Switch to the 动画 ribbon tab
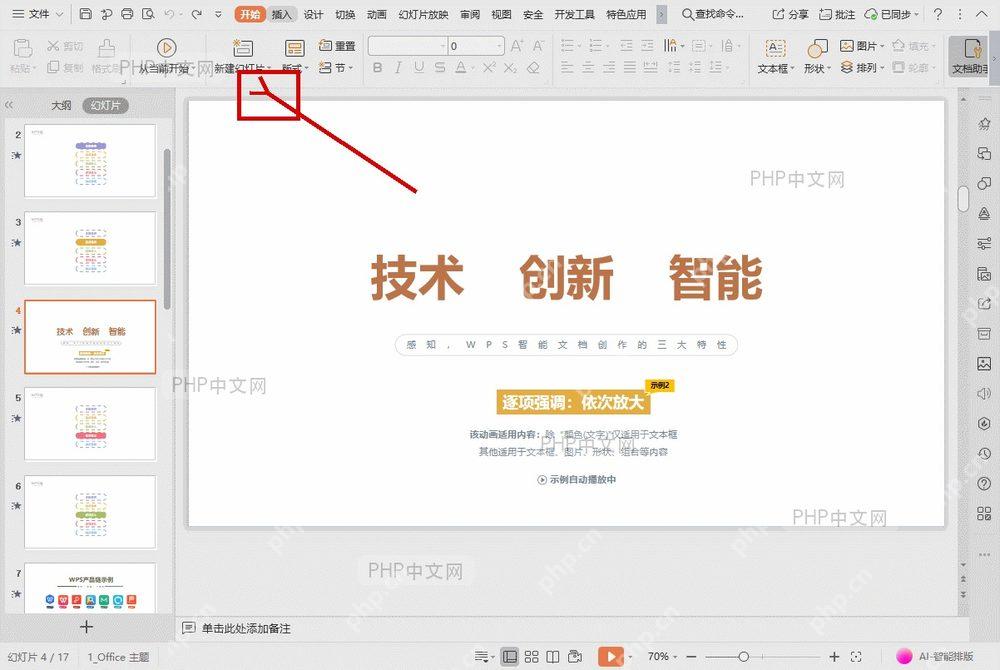Viewport: 1000px width, 670px height. [x=377, y=14]
